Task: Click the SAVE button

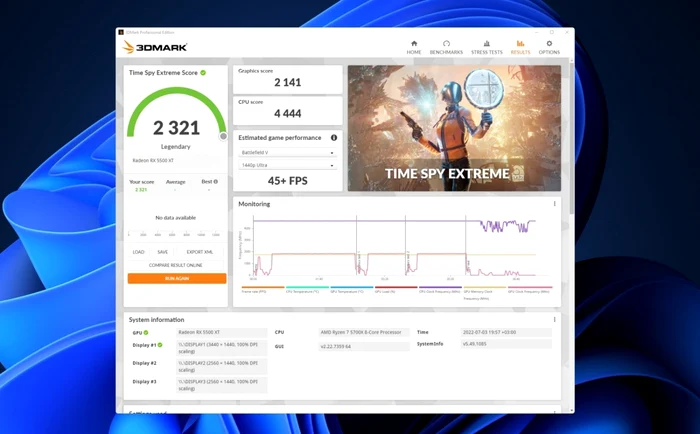Action: 162,252
